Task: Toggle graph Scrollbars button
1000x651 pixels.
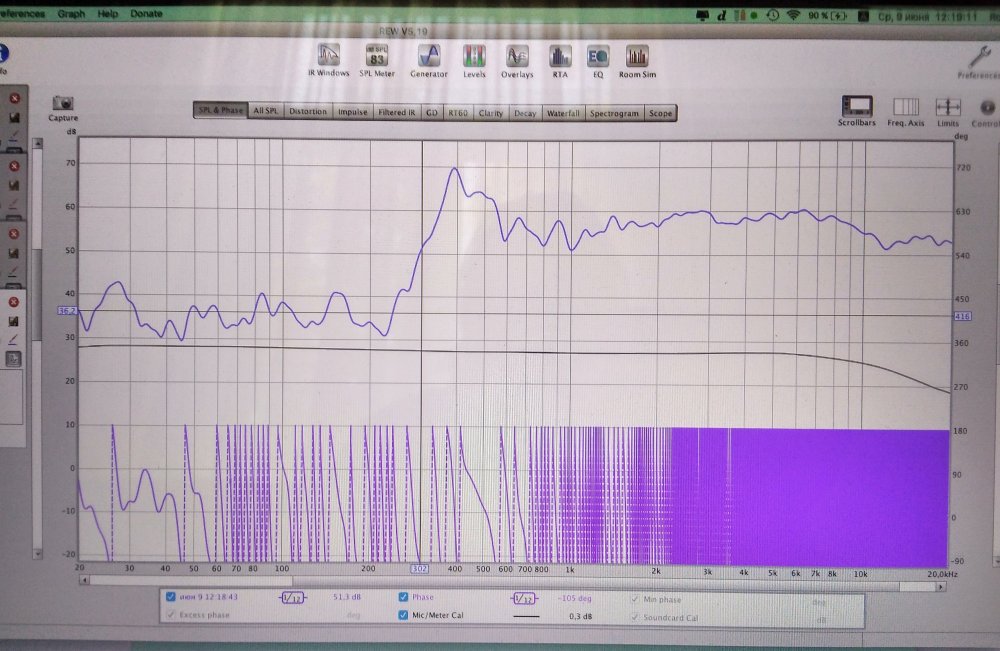Action: (x=857, y=107)
